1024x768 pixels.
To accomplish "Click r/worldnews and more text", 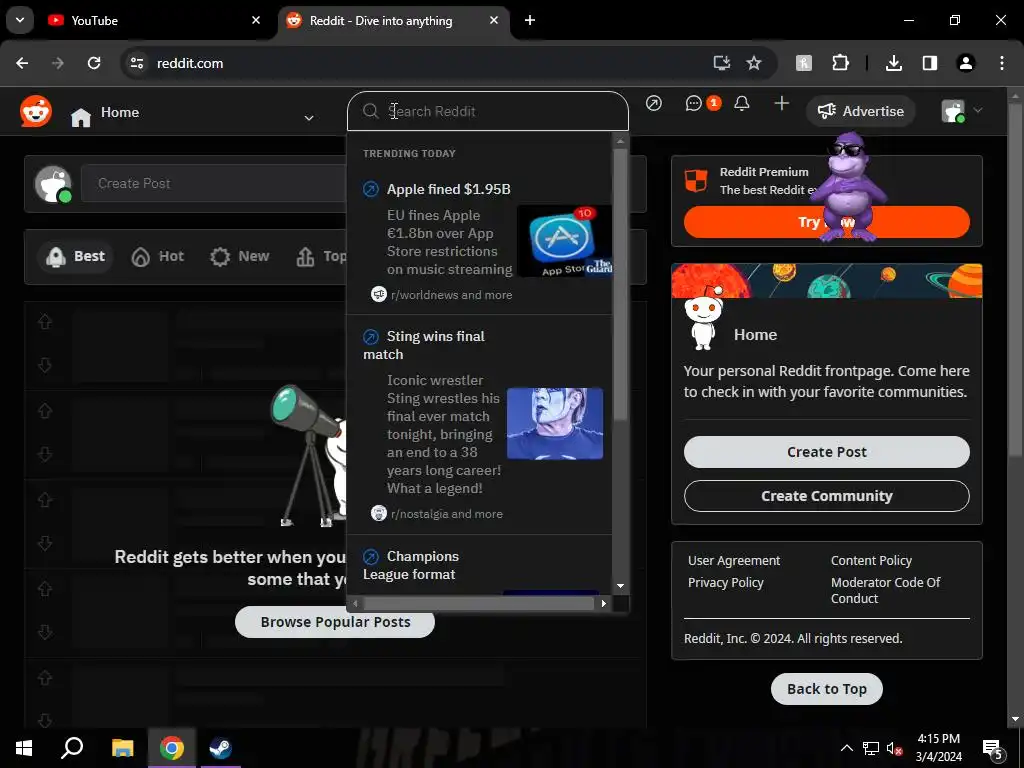I will 451,295.
